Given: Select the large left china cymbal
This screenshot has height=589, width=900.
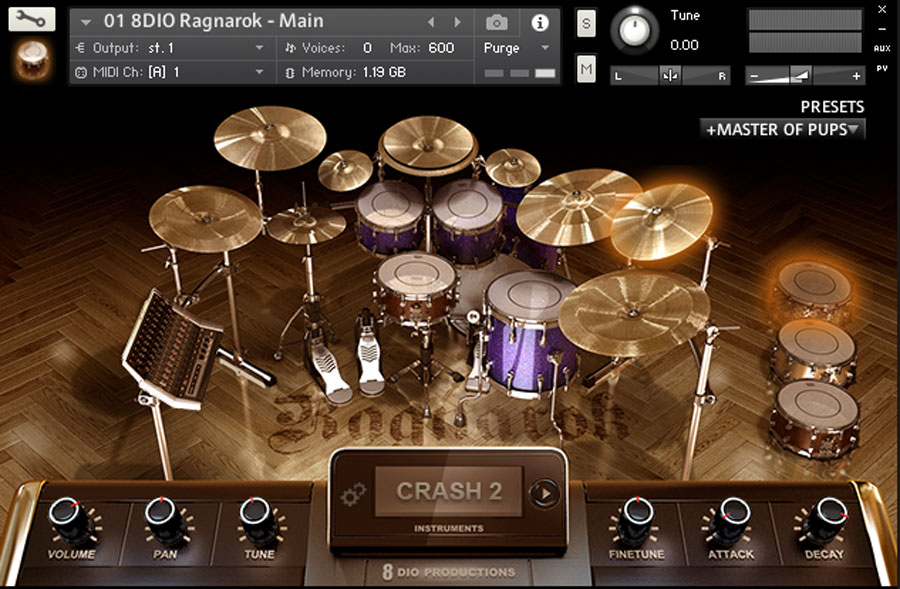Looking at the screenshot, I should pyautogui.click(x=205, y=219).
